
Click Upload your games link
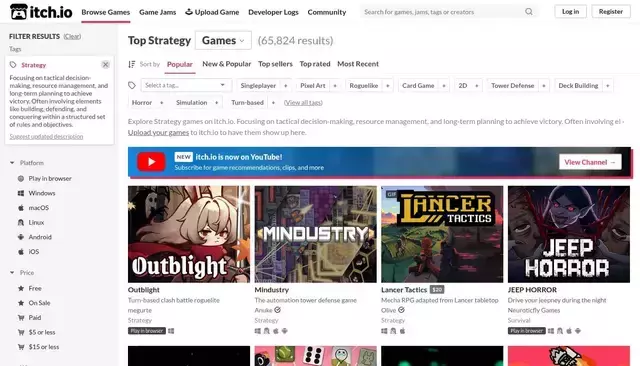[158, 132]
